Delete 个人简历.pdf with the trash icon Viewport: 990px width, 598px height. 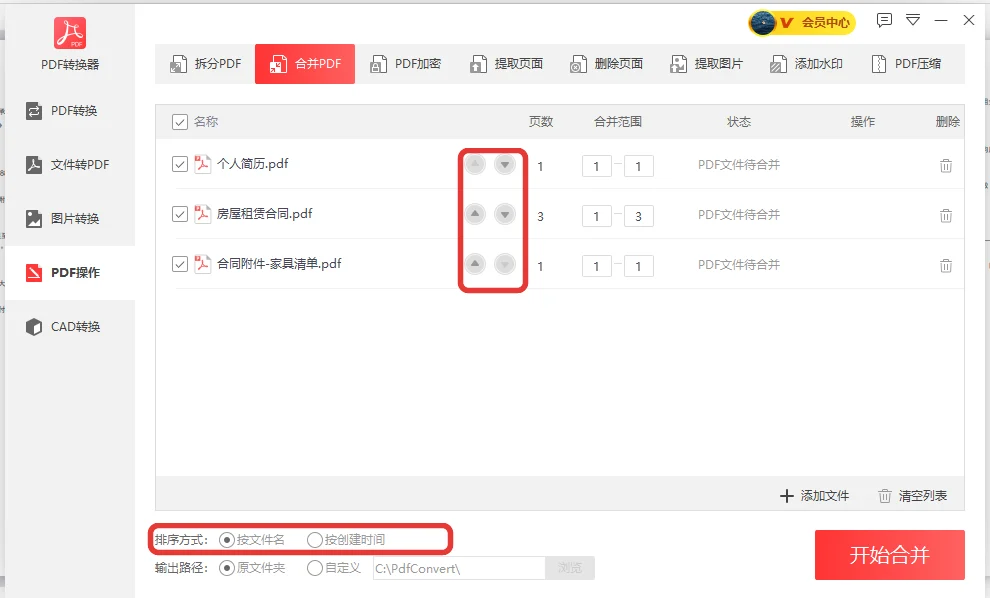(x=946, y=166)
